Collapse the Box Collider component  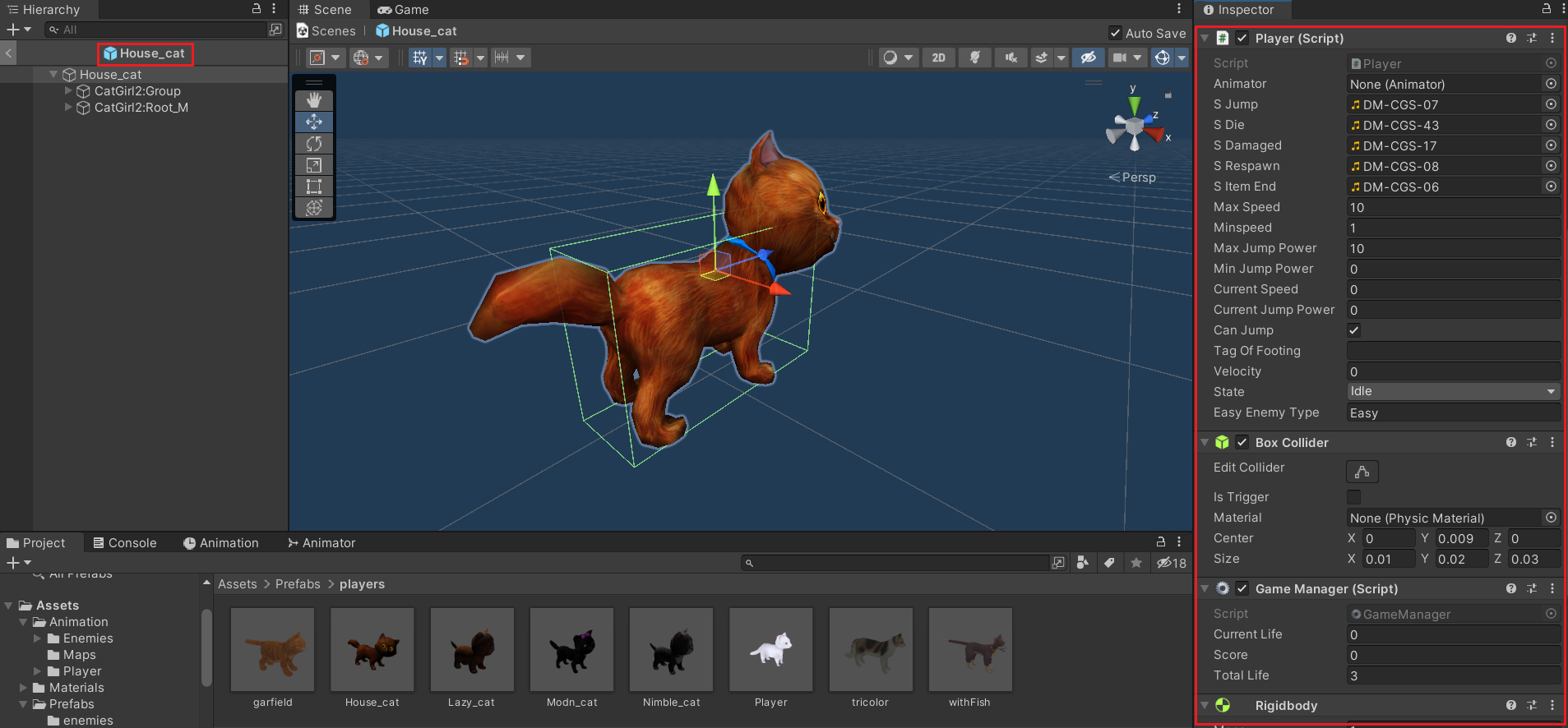1205,442
